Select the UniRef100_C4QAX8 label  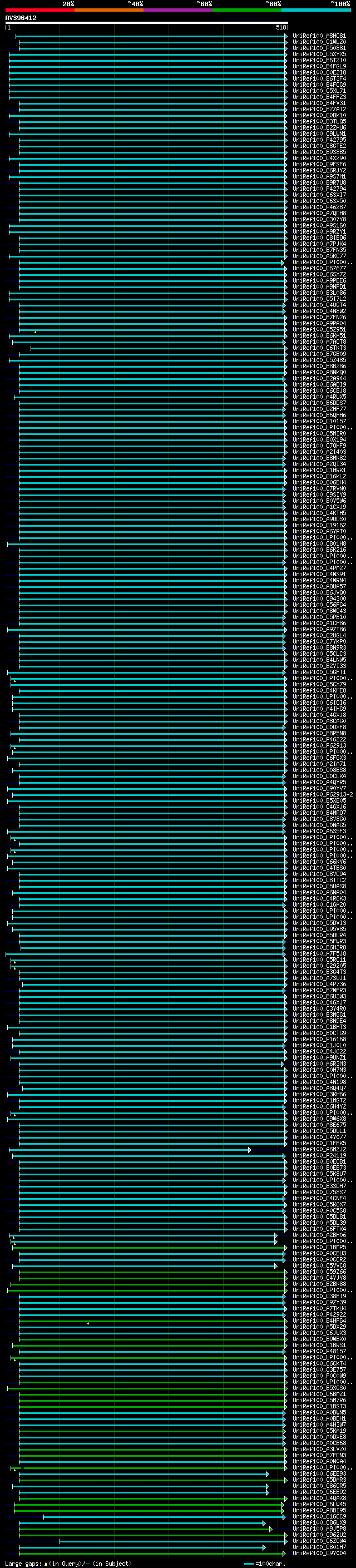[319, 1498]
